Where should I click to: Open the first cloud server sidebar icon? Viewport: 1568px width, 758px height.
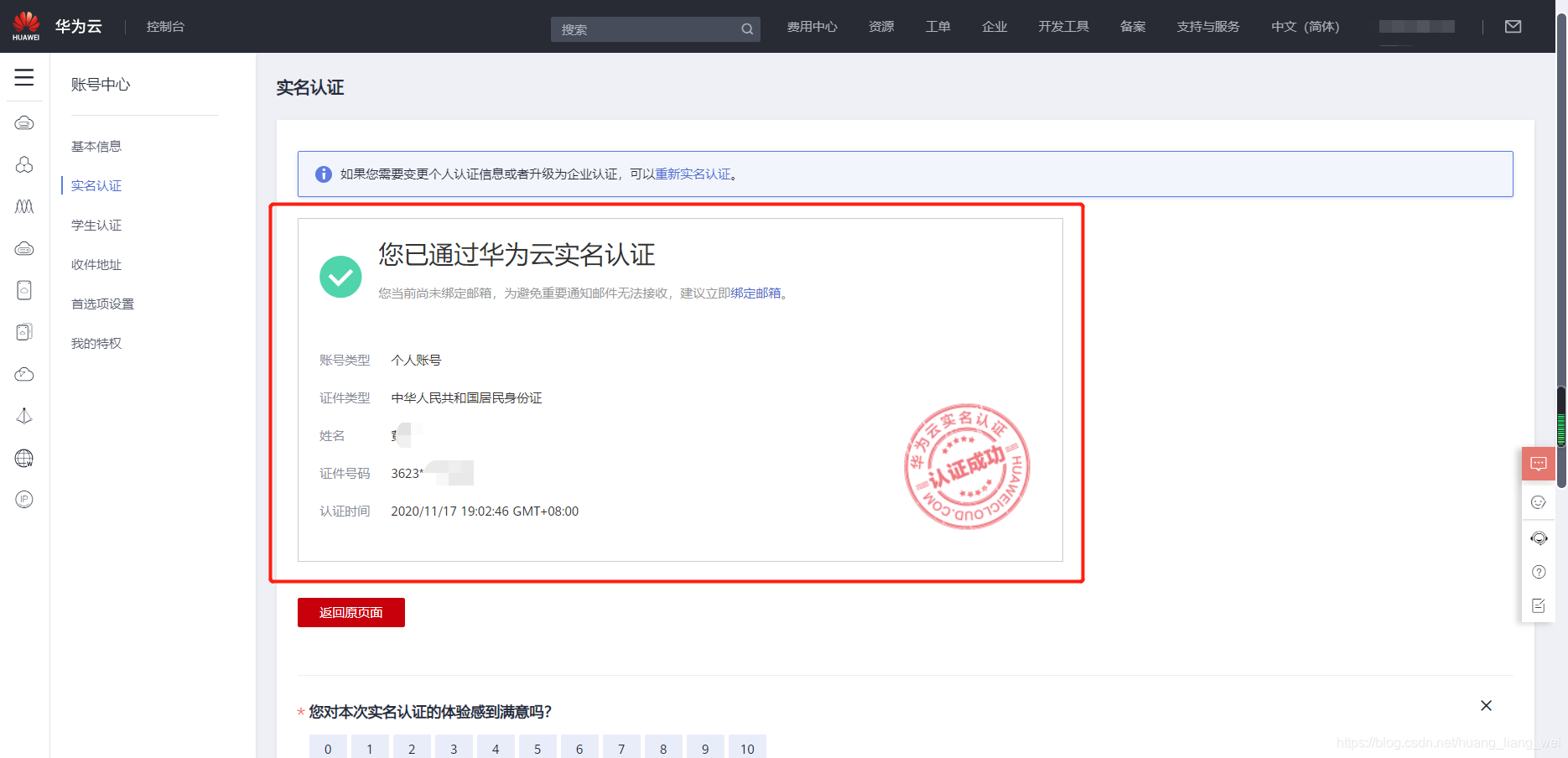click(x=24, y=123)
